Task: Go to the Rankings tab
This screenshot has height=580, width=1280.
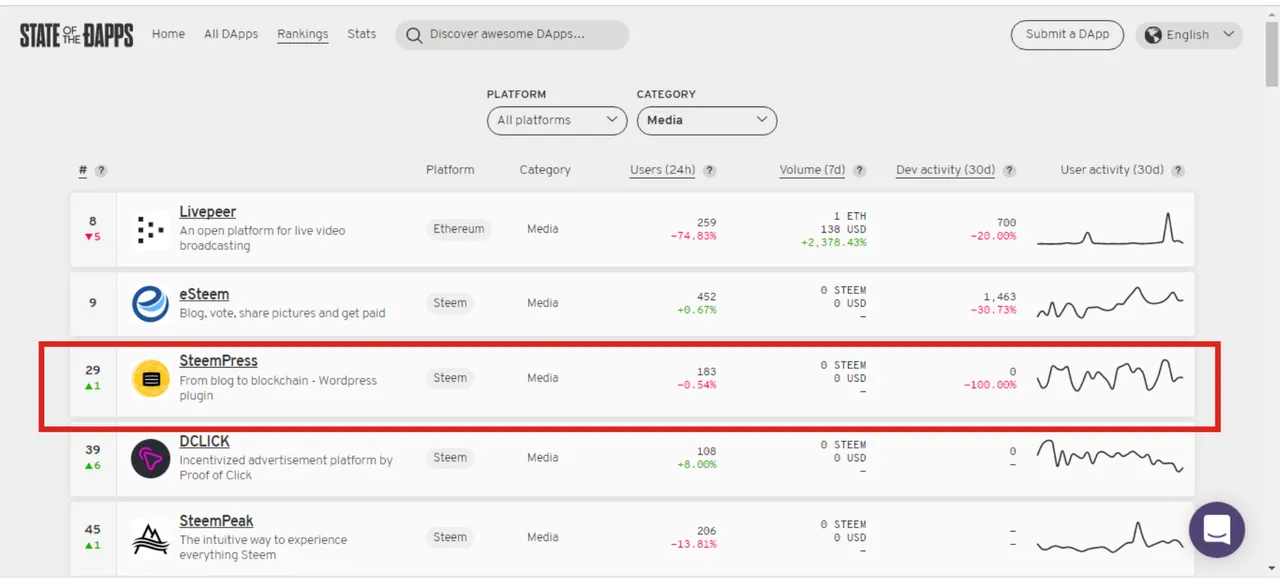Action: click(303, 34)
